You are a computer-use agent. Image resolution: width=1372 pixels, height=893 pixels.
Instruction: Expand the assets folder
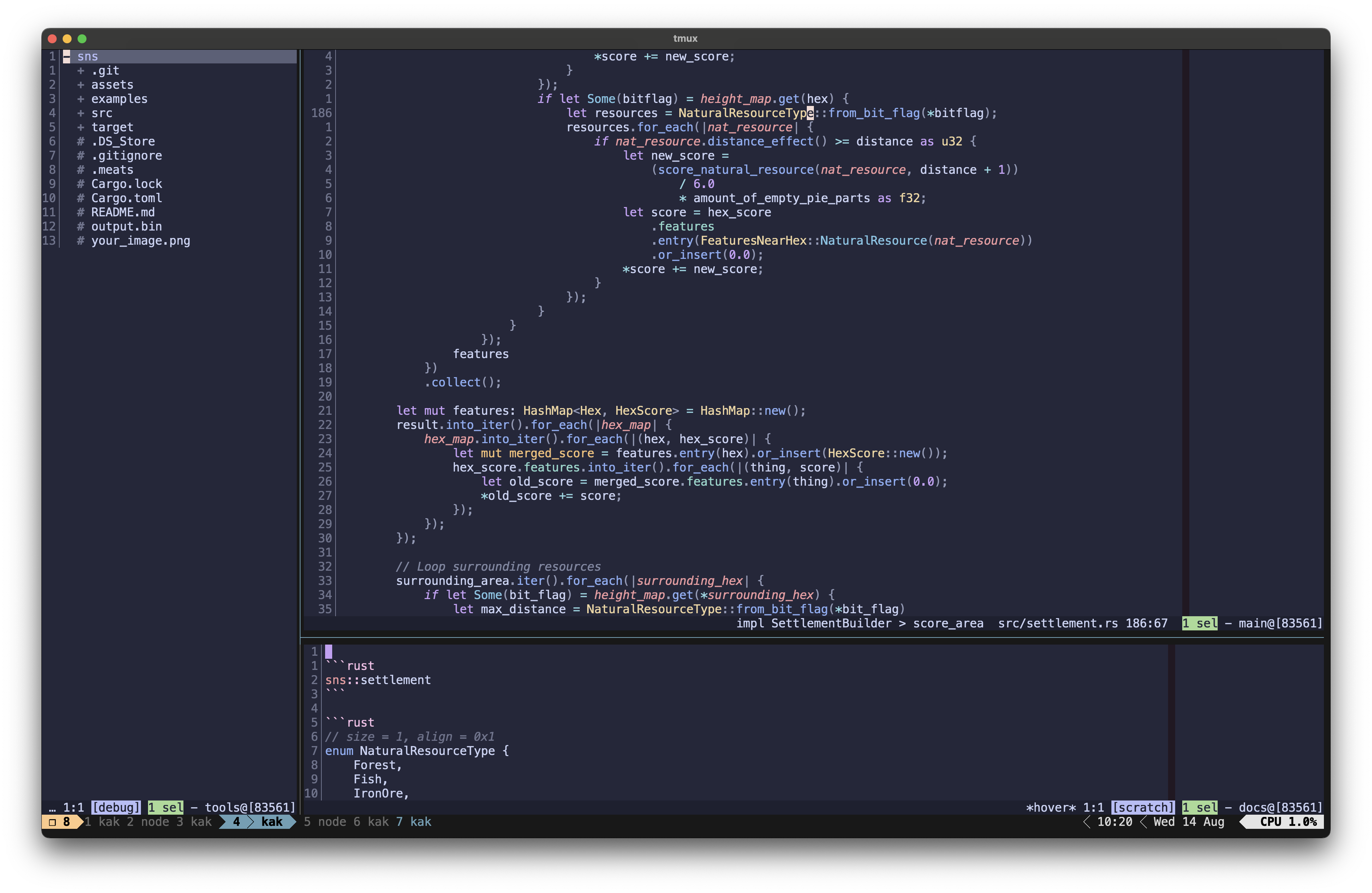(x=81, y=85)
